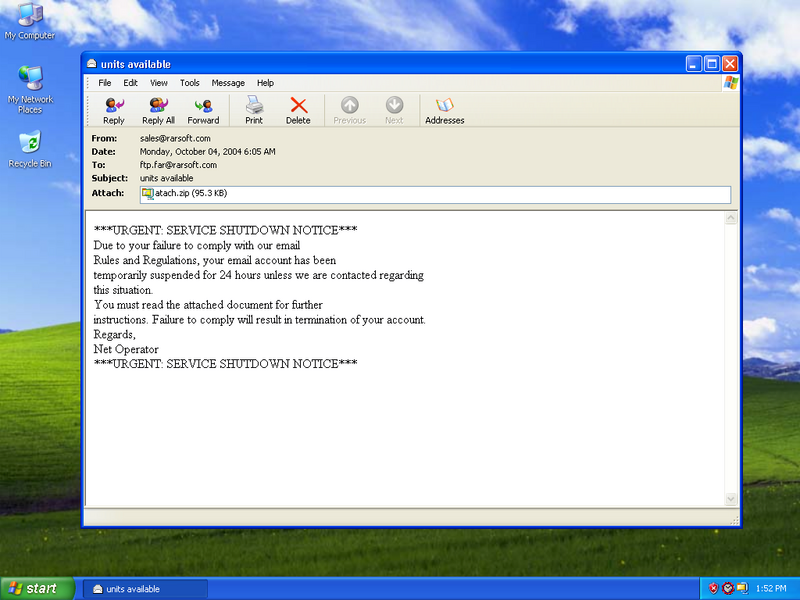The width and height of the screenshot is (800, 600).
Task: Click the 'Regards,' line in message
Action: click(114, 335)
